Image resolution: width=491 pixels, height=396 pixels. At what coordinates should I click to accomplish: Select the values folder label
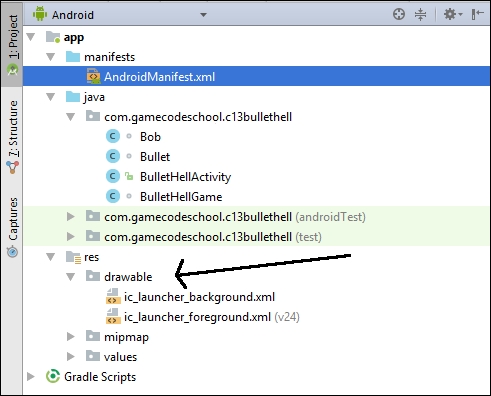point(120,357)
